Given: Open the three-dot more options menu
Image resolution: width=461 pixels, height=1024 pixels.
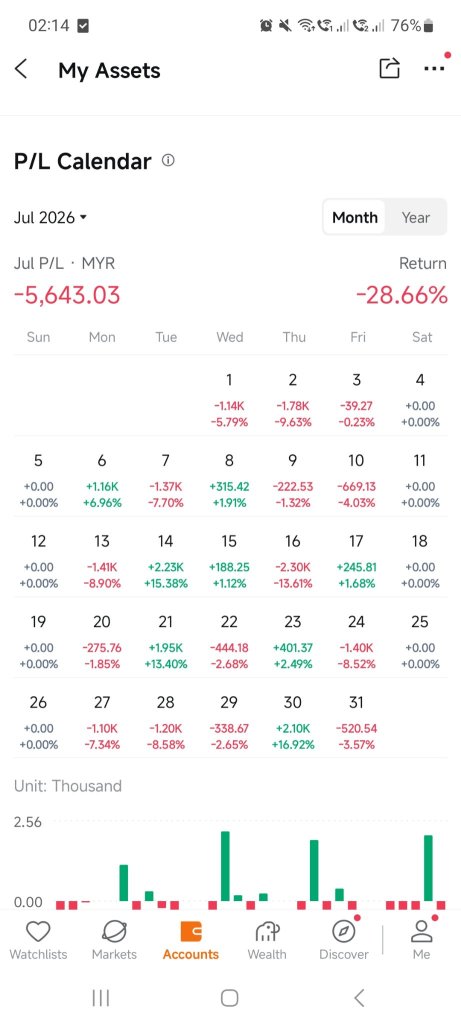Looking at the screenshot, I should [x=434, y=69].
